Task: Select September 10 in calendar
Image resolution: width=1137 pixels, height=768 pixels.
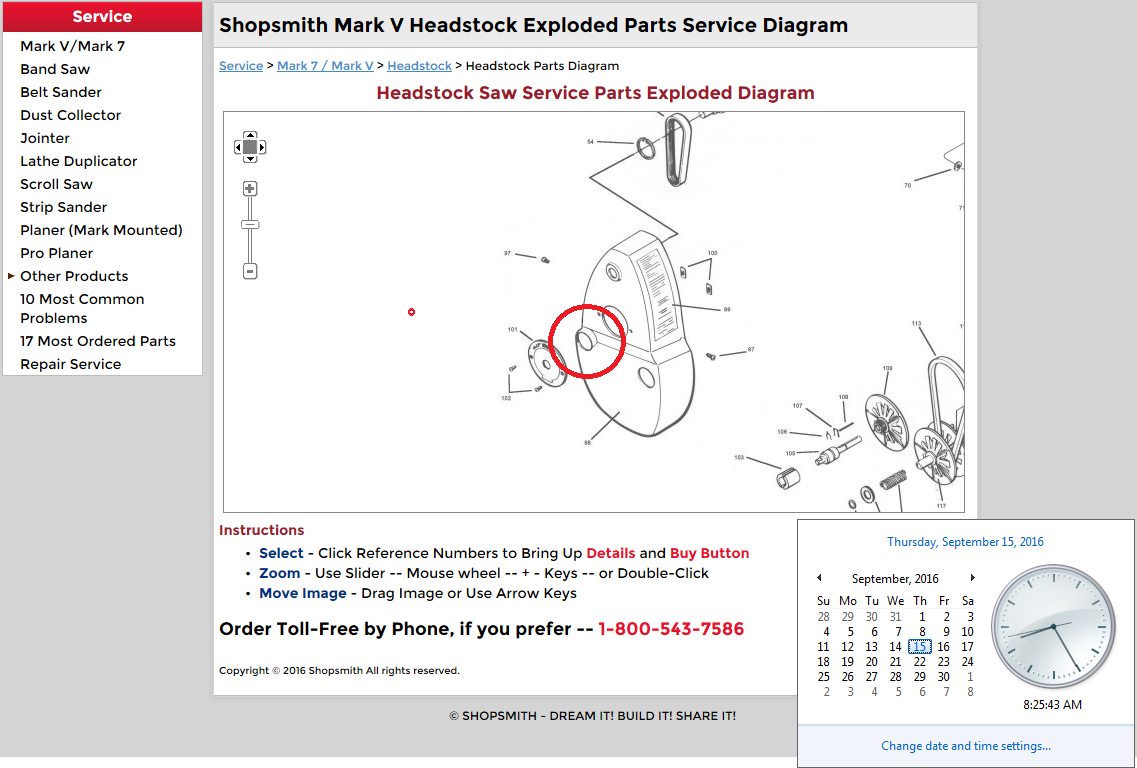Action: click(x=967, y=632)
